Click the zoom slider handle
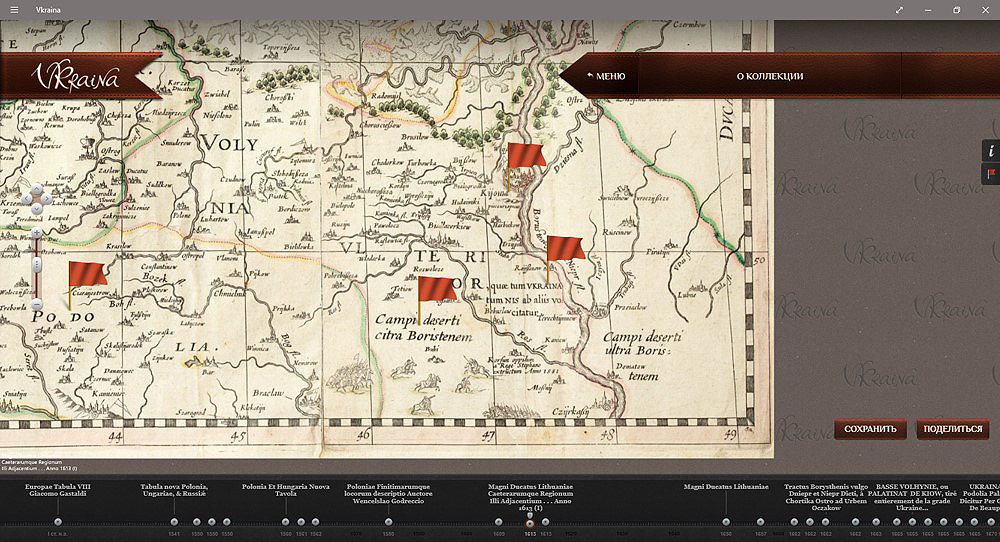 [x=37, y=265]
